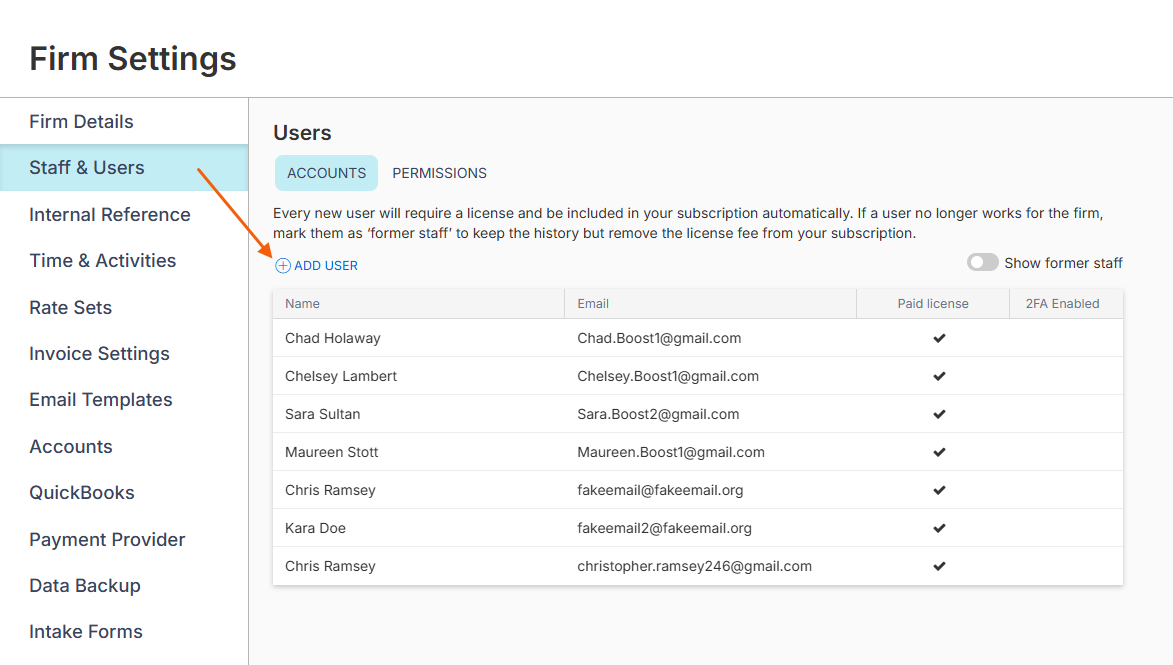This screenshot has height=665, width=1173.
Task: Go to Intake Forms settings
Action: coord(86,631)
